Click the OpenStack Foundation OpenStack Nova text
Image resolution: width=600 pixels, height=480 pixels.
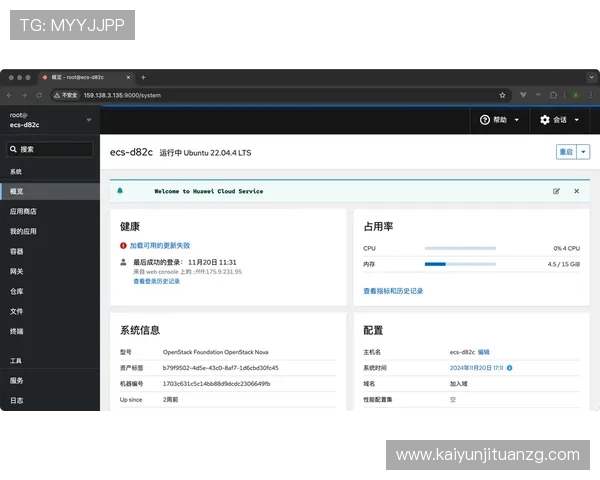click(215, 352)
